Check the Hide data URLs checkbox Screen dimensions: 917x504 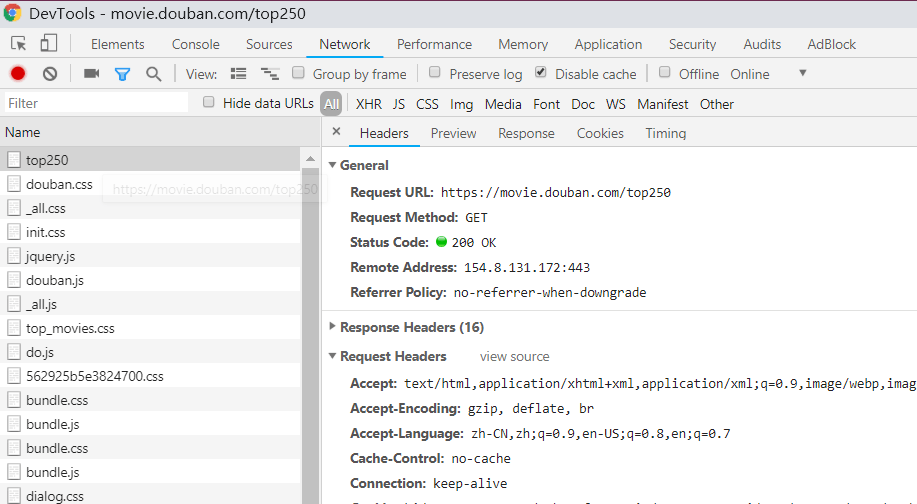click(x=208, y=102)
